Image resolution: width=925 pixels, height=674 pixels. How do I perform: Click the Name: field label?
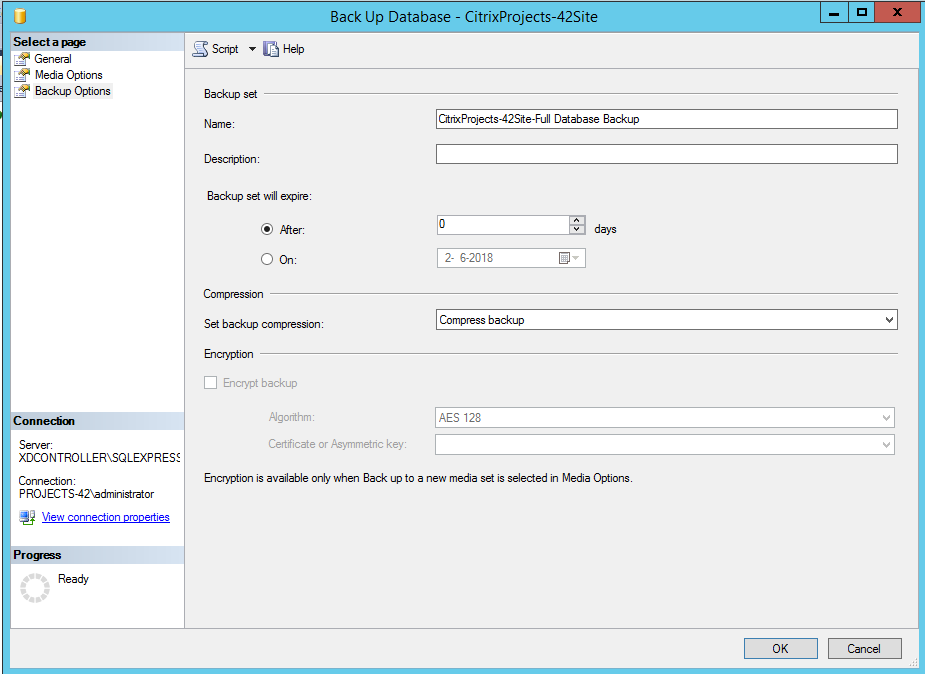219,124
